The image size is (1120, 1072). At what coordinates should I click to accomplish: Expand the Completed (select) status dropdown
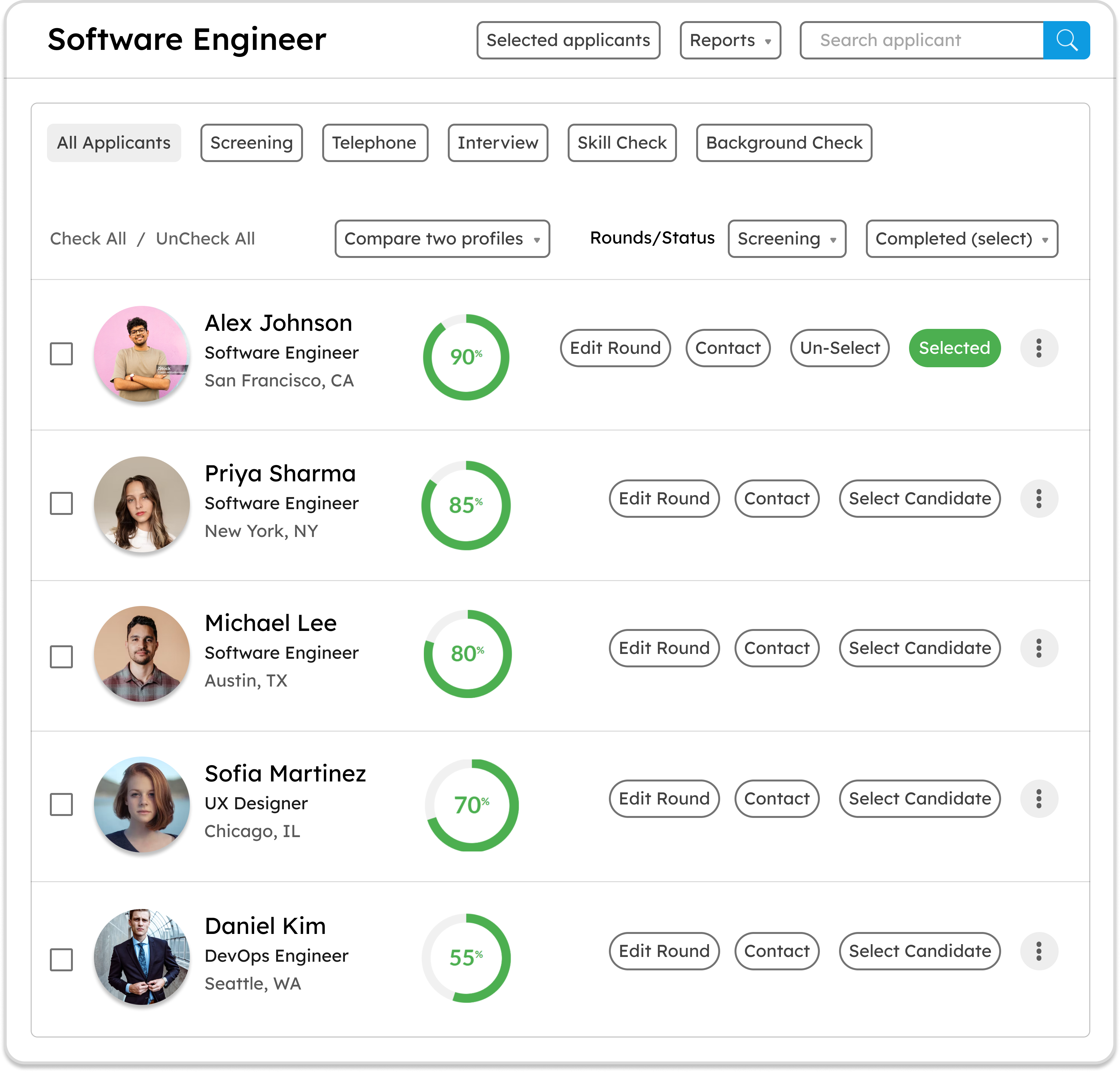click(961, 239)
